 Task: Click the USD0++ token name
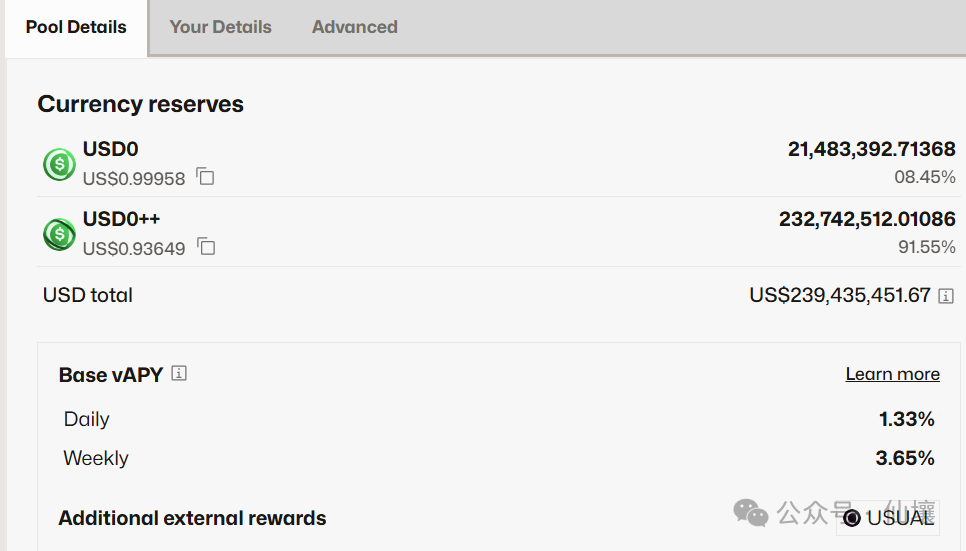(x=121, y=219)
